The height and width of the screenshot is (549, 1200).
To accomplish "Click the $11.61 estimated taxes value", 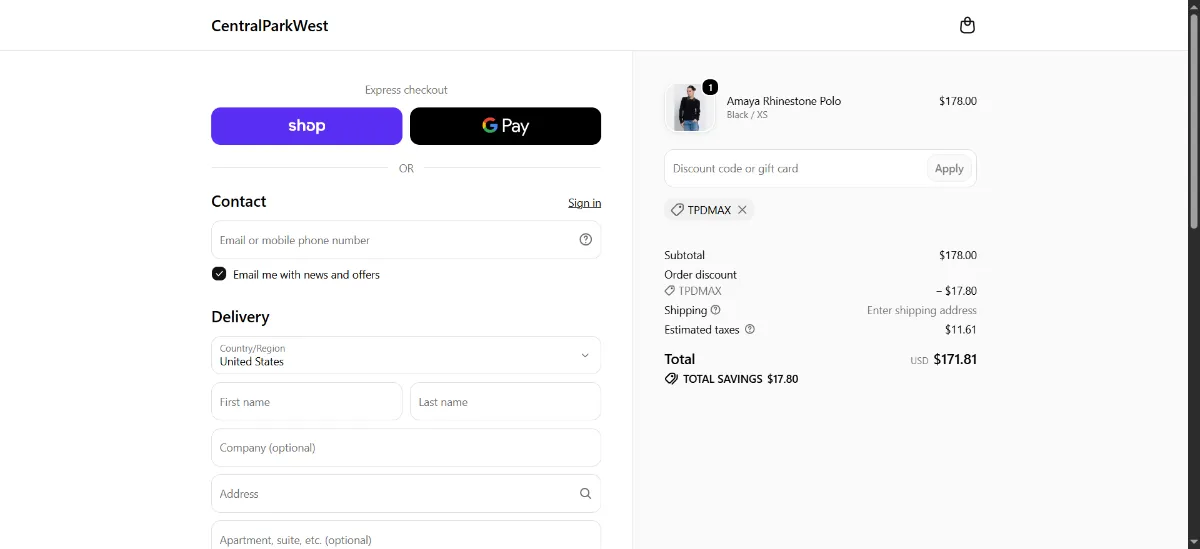I will click(x=961, y=329).
